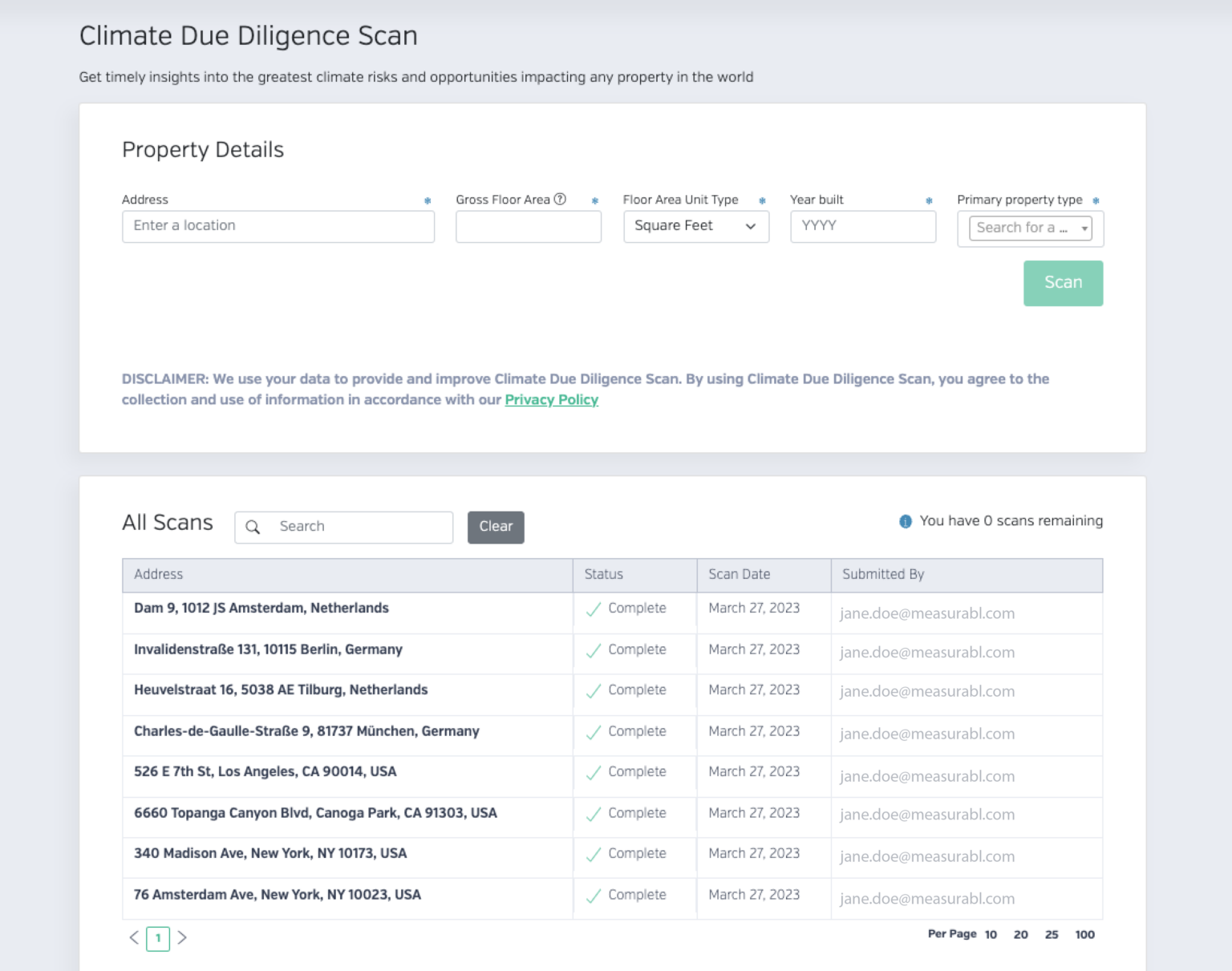
Task: Click the blue info icon beside scans remaining
Action: (x=906, y=521)
